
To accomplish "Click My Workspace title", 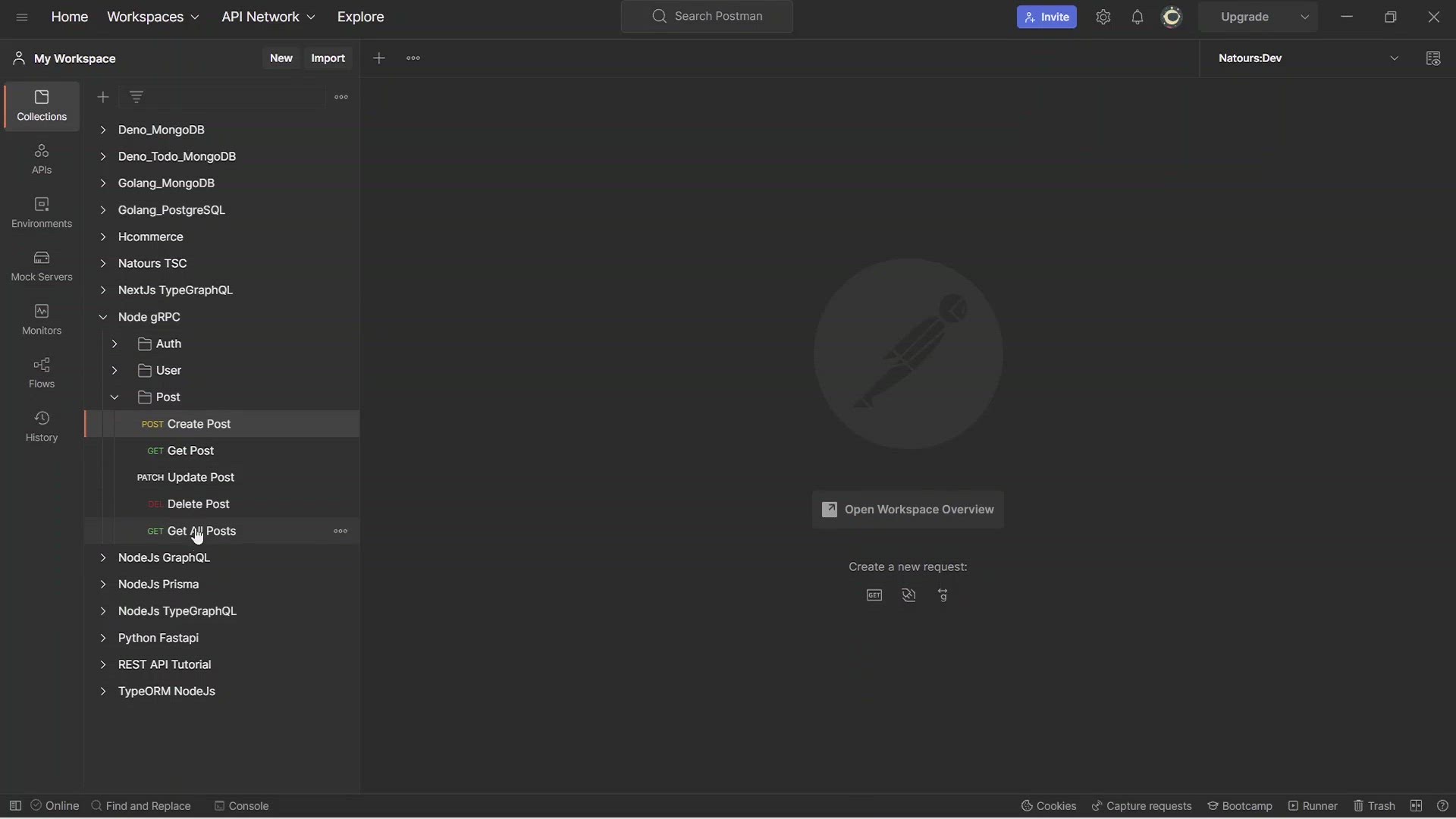I will coord(75,58).
